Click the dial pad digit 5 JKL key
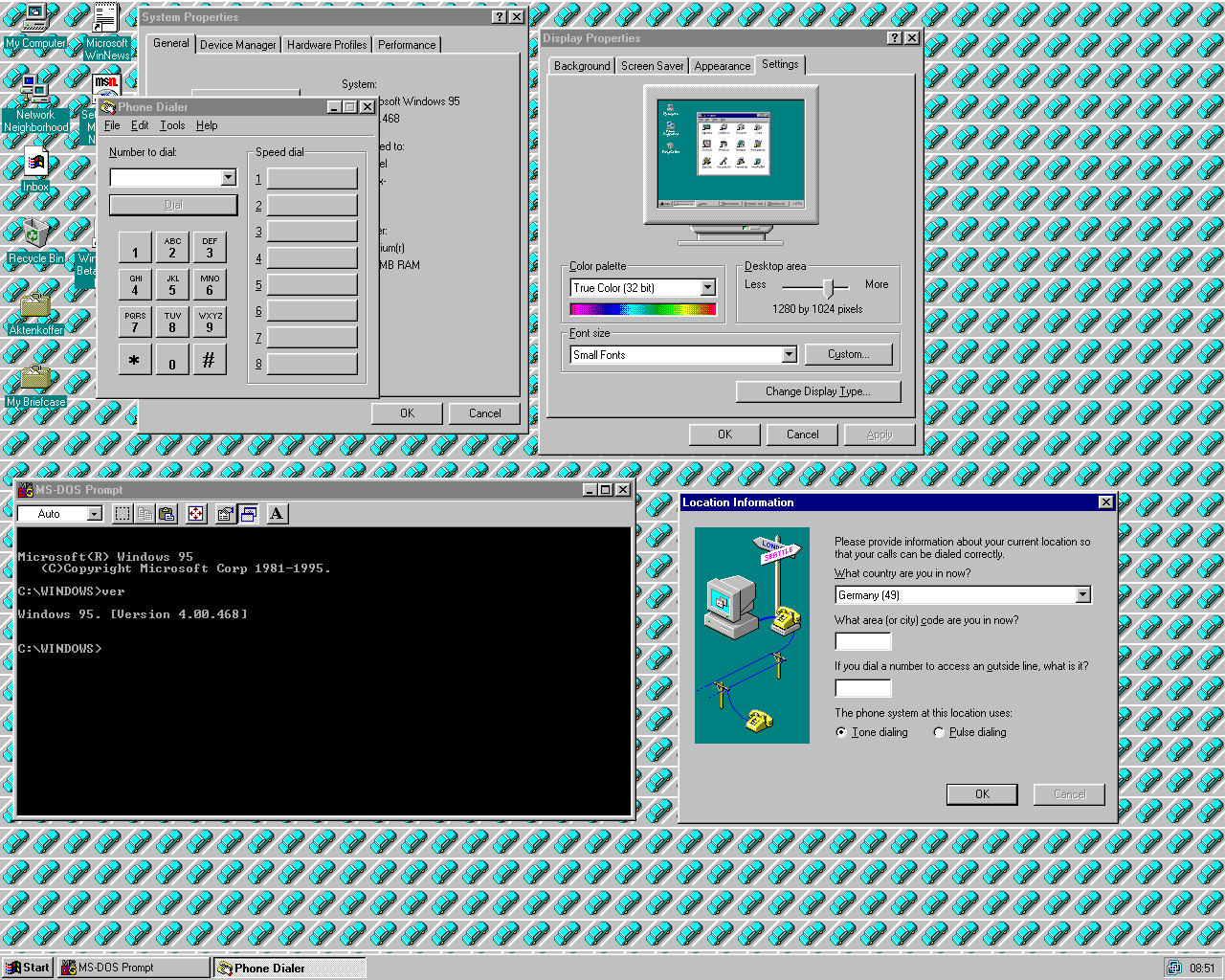Screen dimensions: 1225x980 point(172,285)
